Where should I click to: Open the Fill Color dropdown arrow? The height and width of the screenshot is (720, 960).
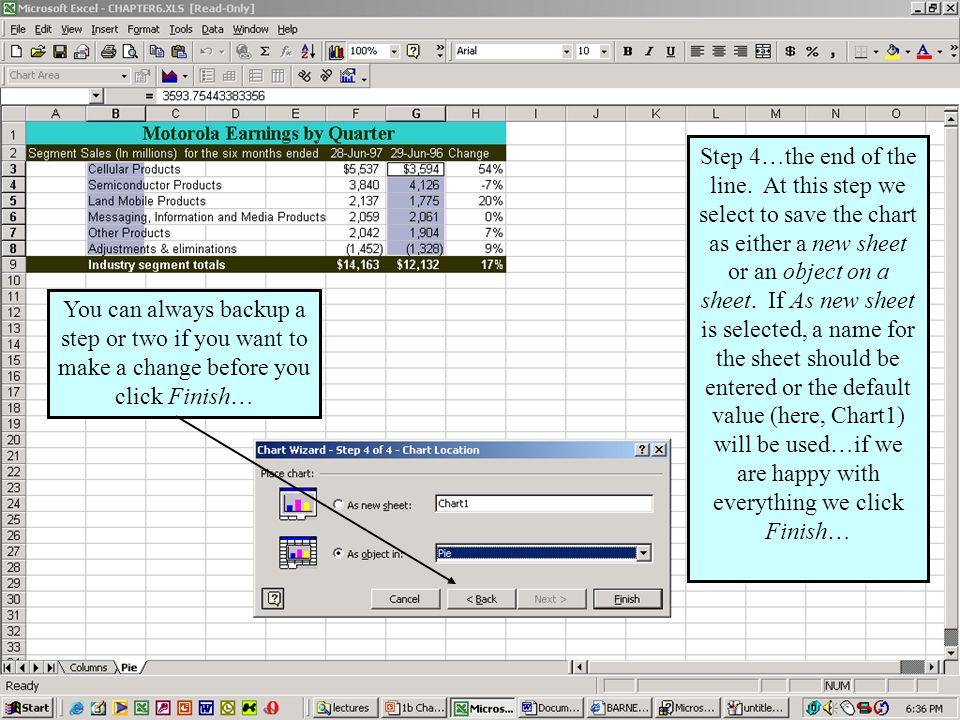[x=907, y=51]
